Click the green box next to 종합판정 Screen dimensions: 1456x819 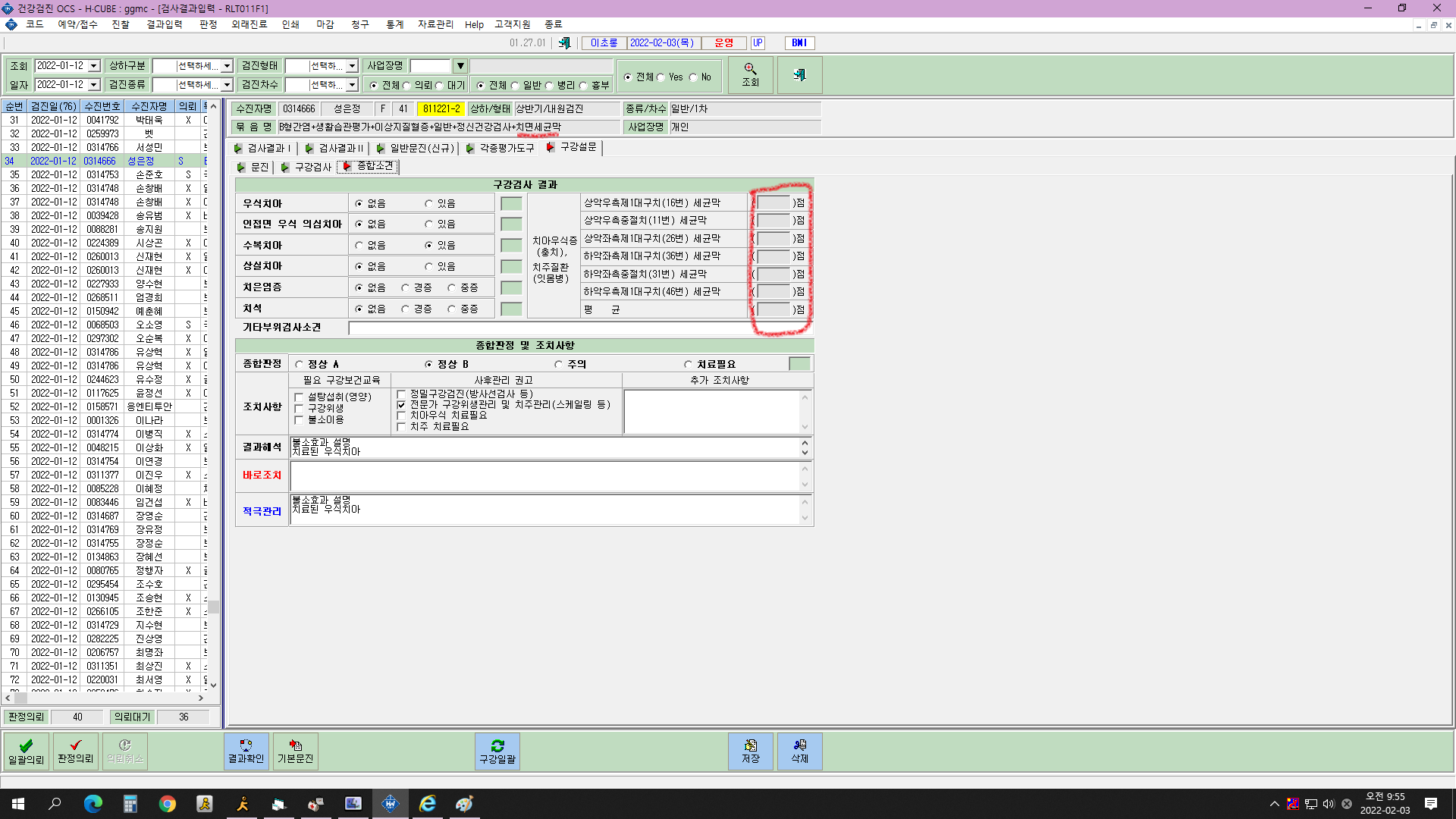click(799, 364)
